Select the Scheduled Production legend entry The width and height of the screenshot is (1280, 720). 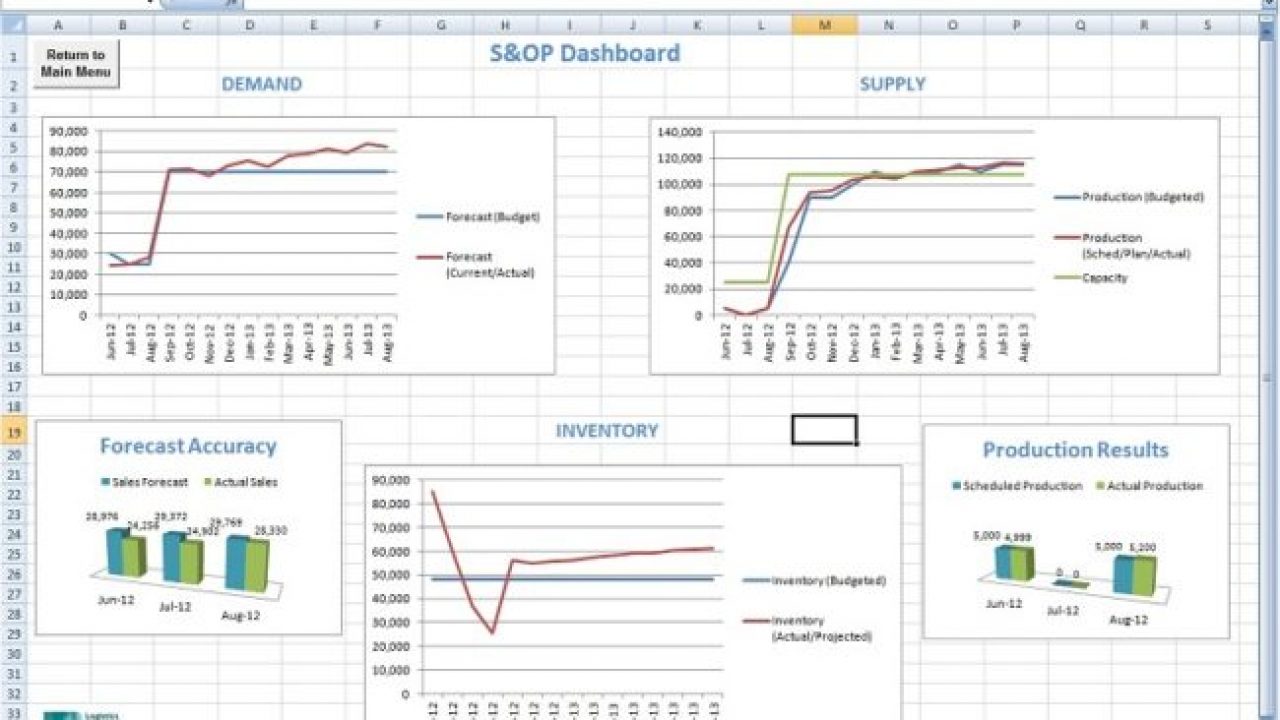1016,486
